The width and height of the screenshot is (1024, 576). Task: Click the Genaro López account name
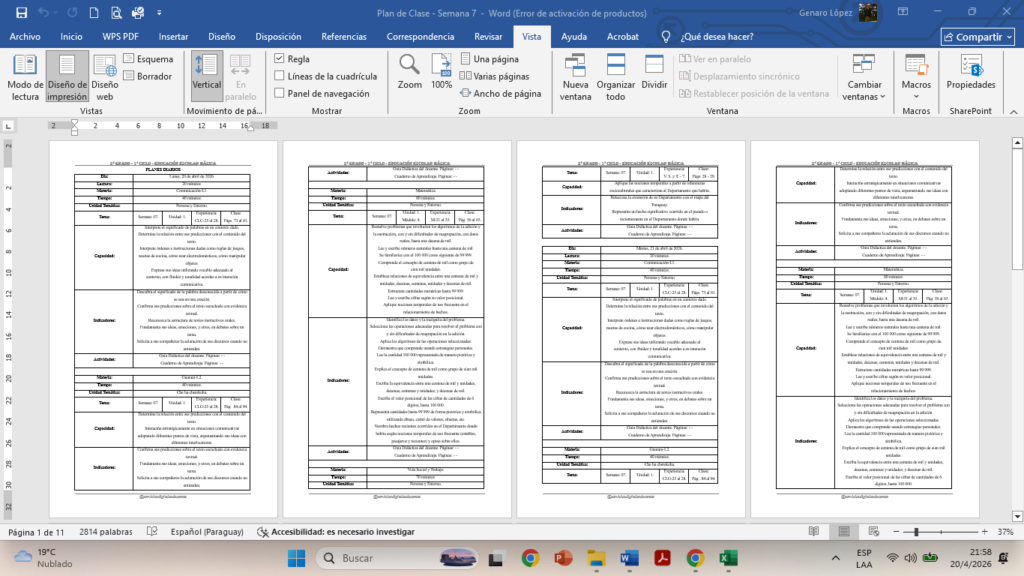click(825, 12)
